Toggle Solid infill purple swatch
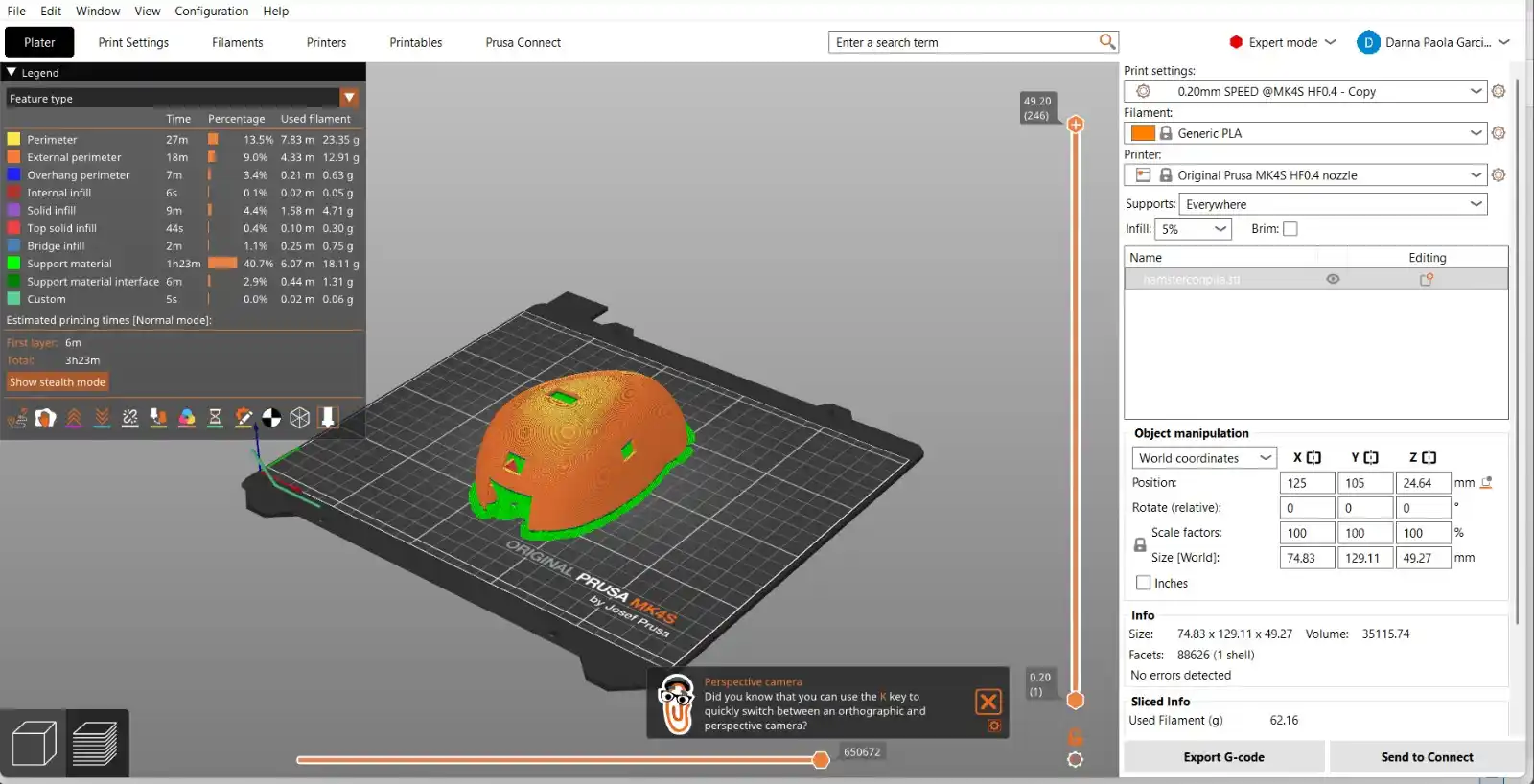 tap(13, 210)
